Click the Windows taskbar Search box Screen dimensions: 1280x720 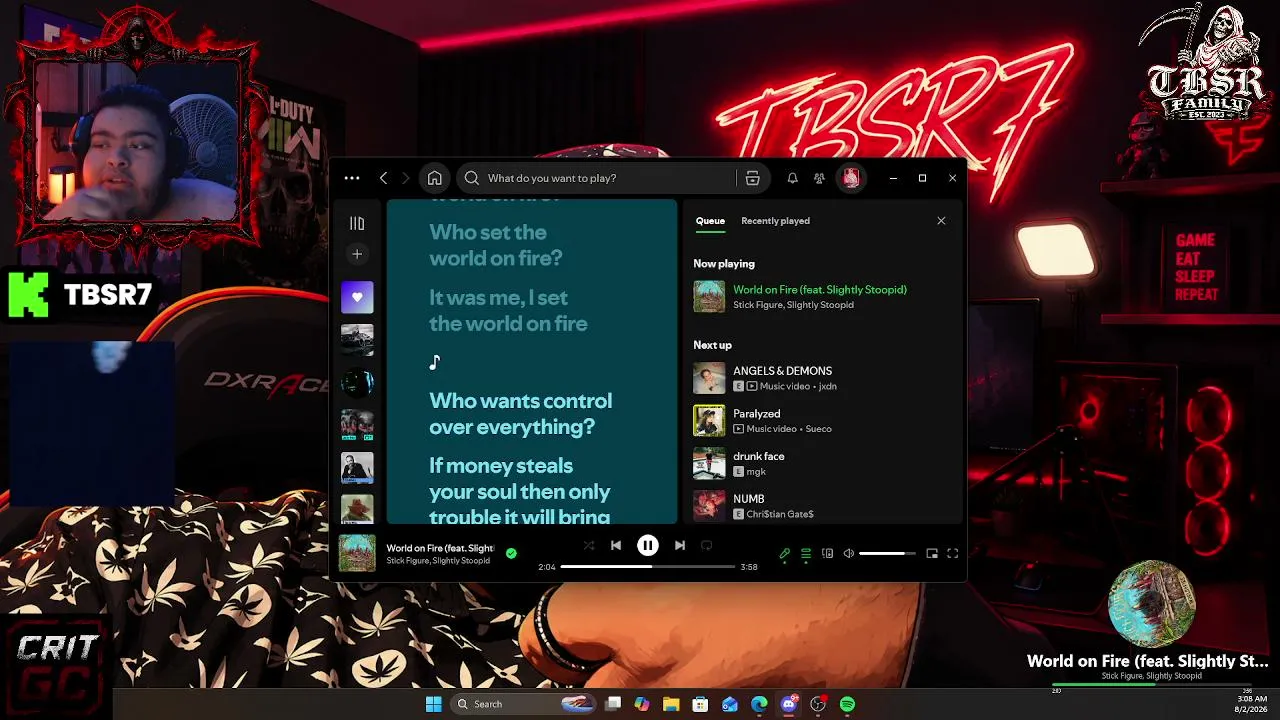pos(525,704)
